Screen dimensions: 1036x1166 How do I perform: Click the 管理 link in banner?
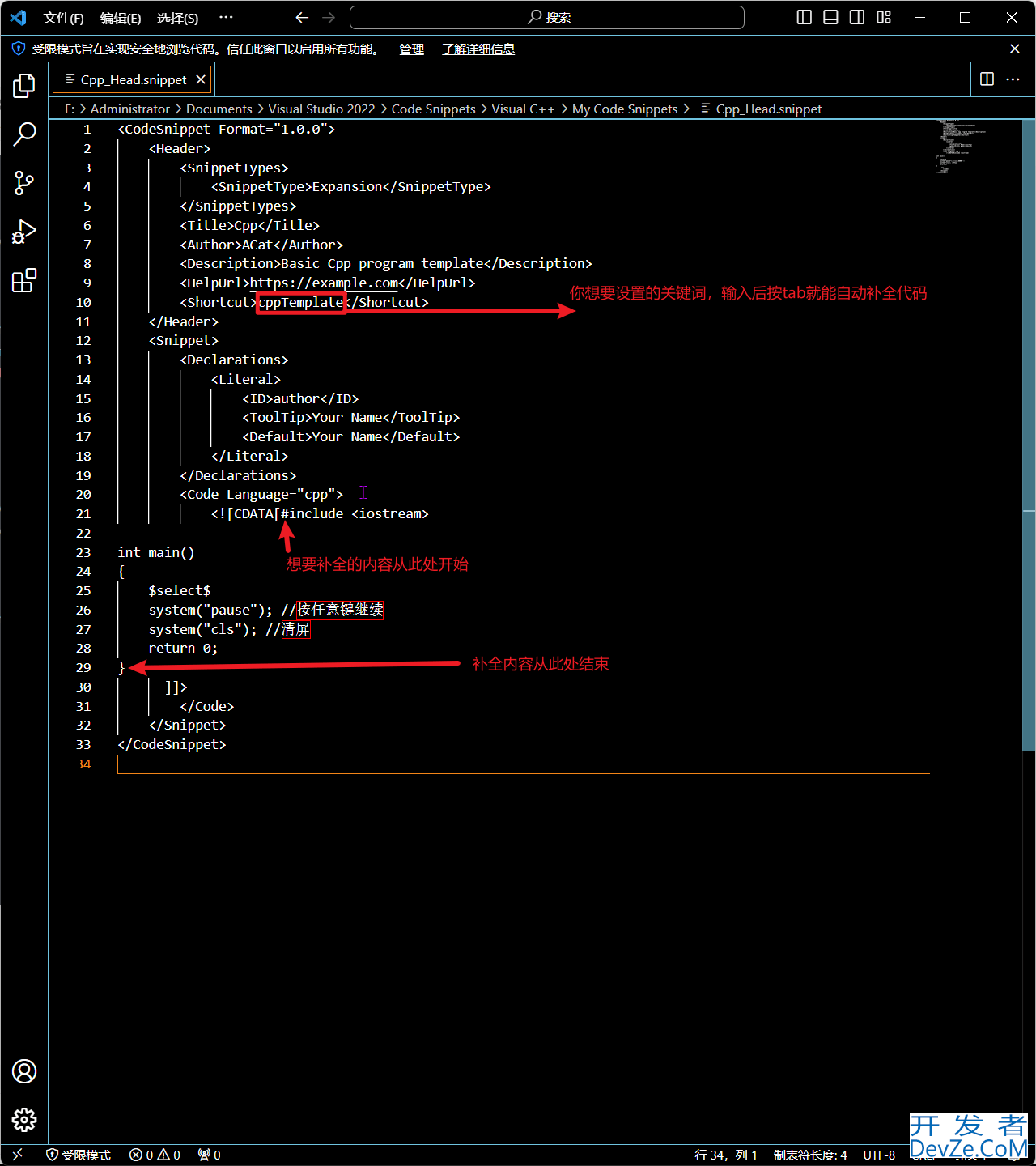(x=412, y=49)
